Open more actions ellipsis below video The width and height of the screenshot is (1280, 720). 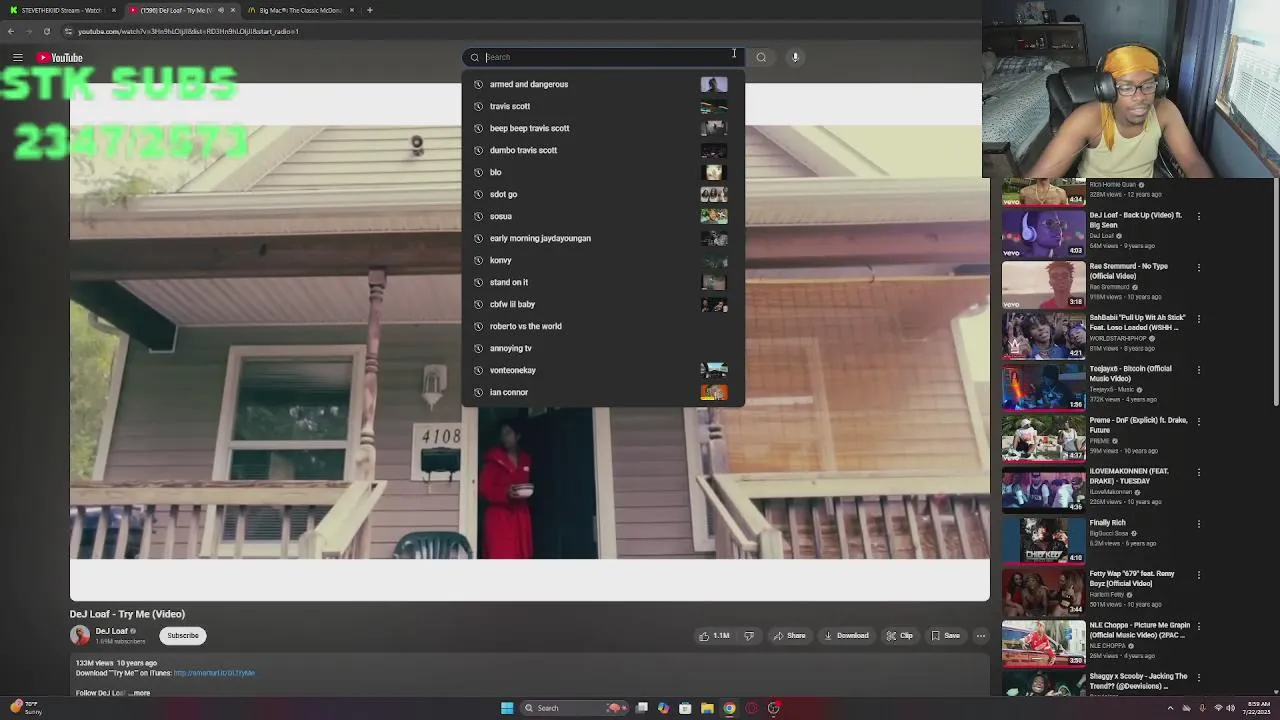(x=981, y=636)
